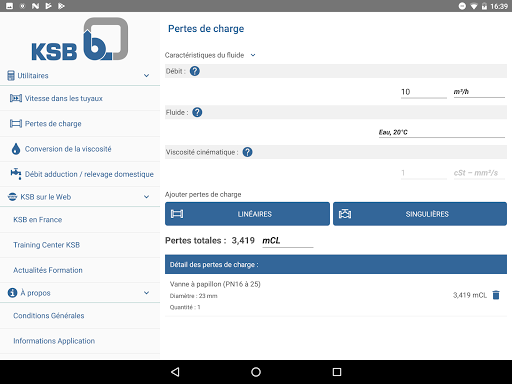
Task: Click the battery status icon
Action: click(x=484, y=6)
